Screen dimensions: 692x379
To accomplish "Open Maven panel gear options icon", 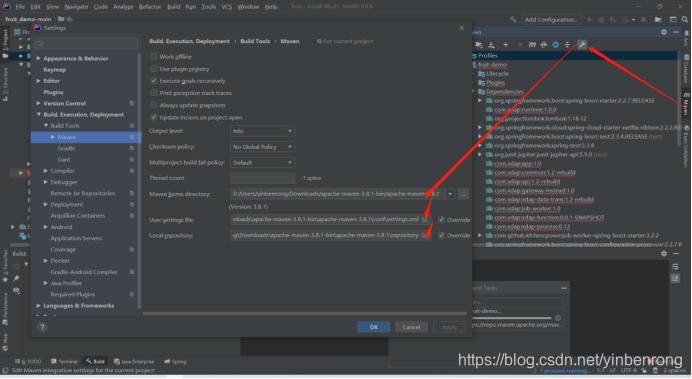I will click(664, 32).
